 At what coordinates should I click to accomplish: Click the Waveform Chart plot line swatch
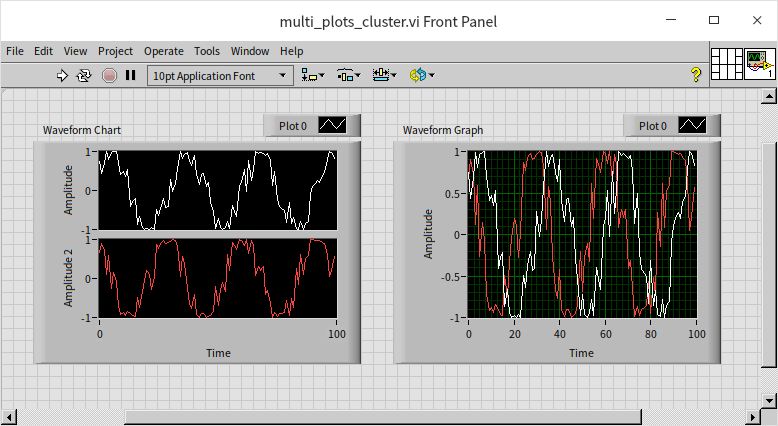[332, 126]
